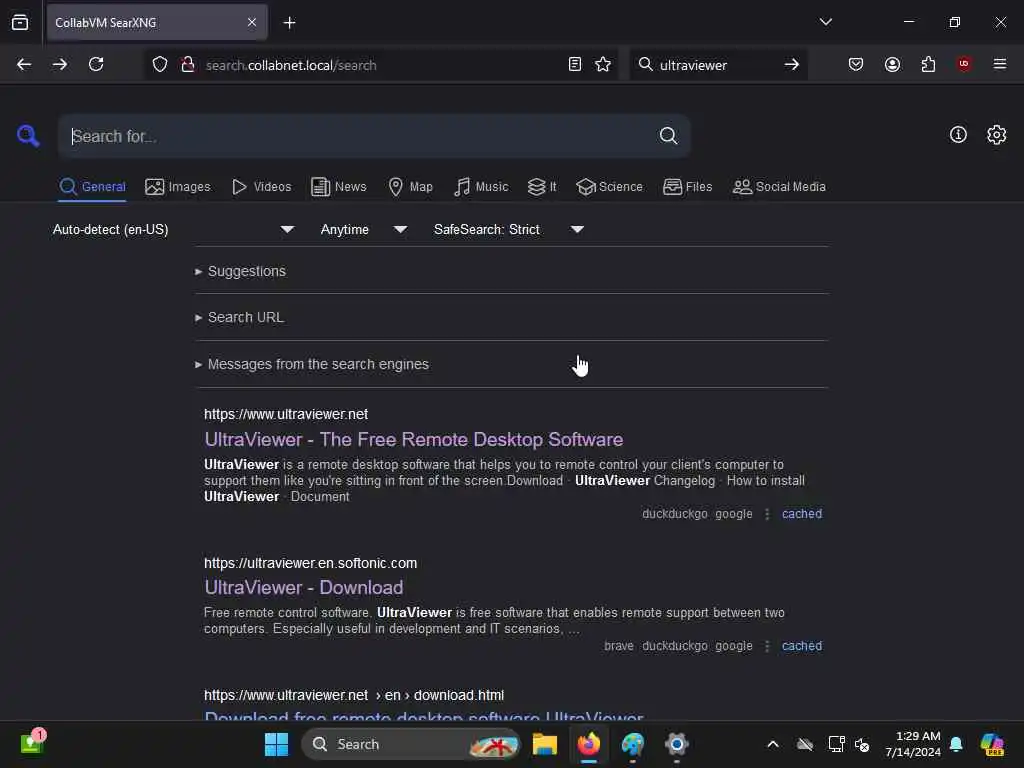Open the notification bell in taskbar
This screenshot has height=768, width=1024.
(x=956, y=744)
